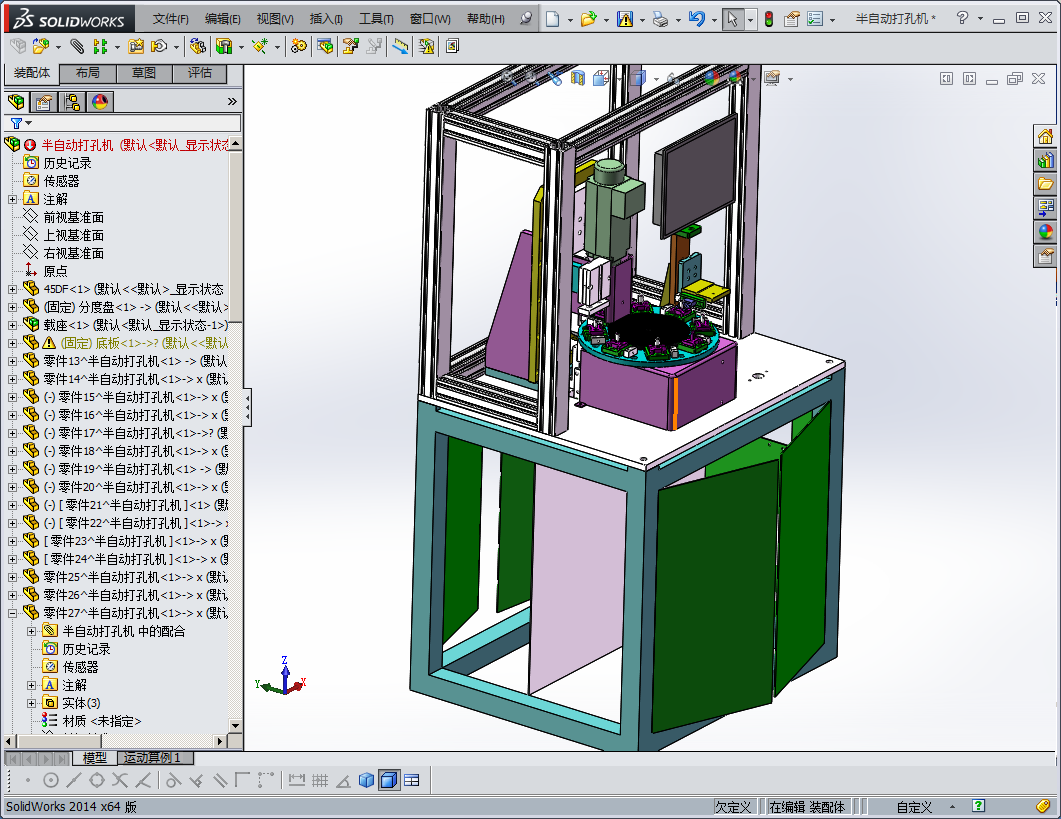
Task: Activate the Measure tool in the toolbar
Action: tap(400, 46)
